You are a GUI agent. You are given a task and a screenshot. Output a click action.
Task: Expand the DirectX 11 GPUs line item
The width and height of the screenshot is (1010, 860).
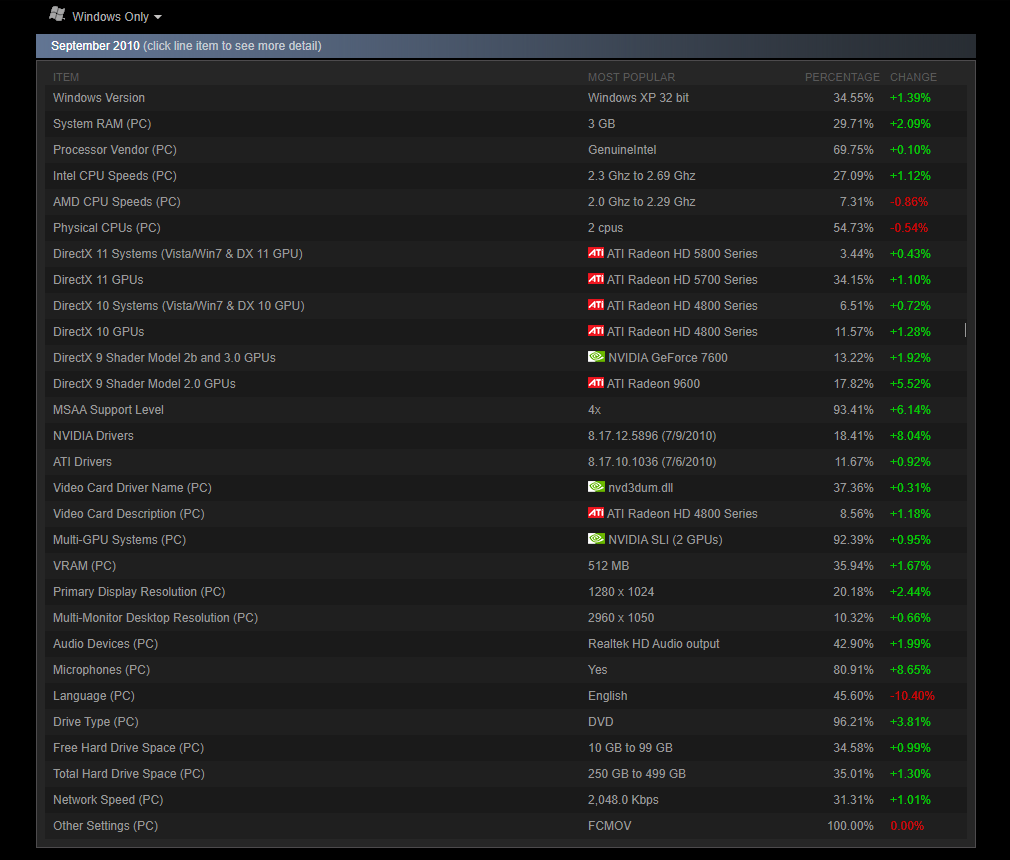(x=506, y=280)
